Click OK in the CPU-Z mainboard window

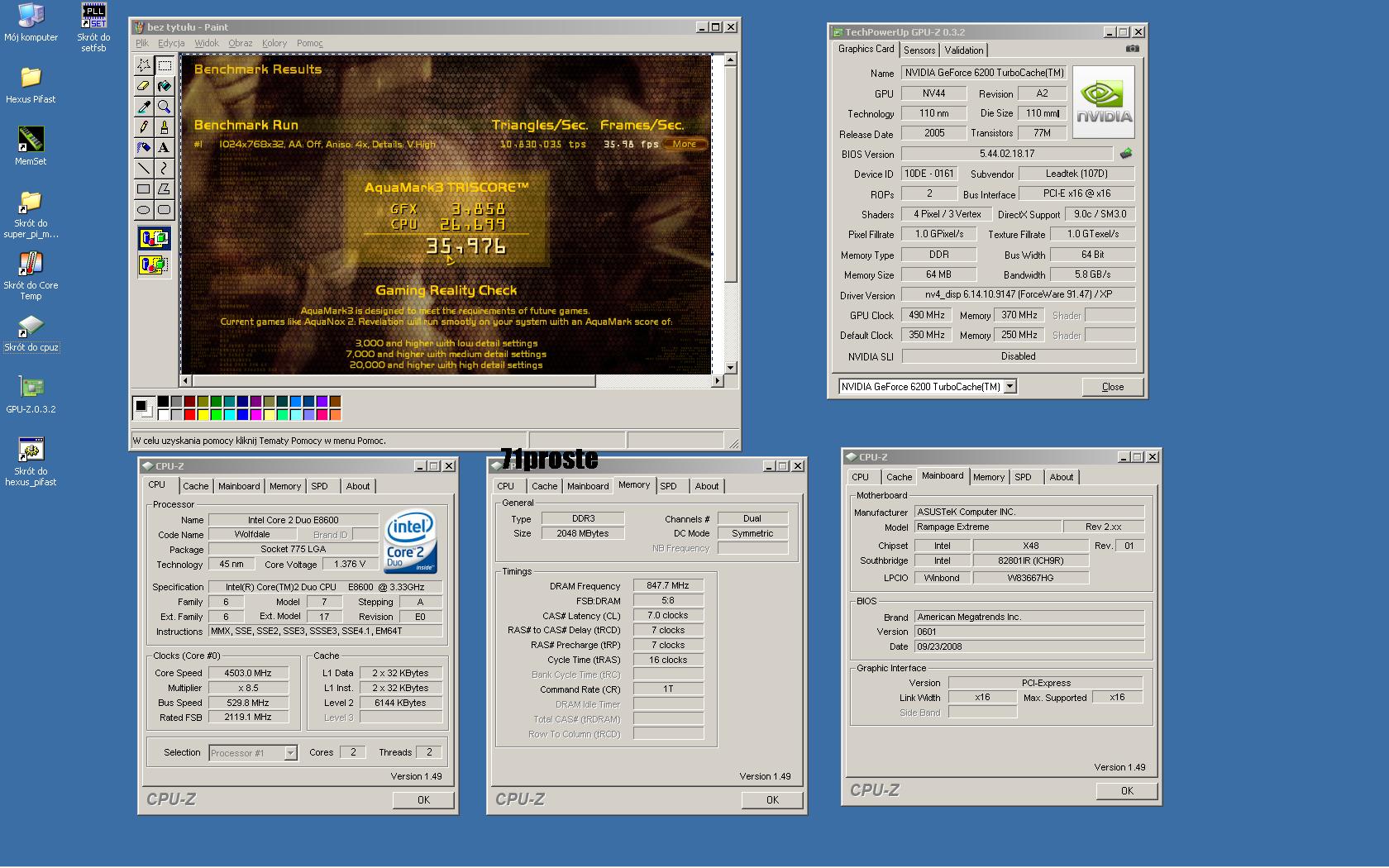point(1127,790)
